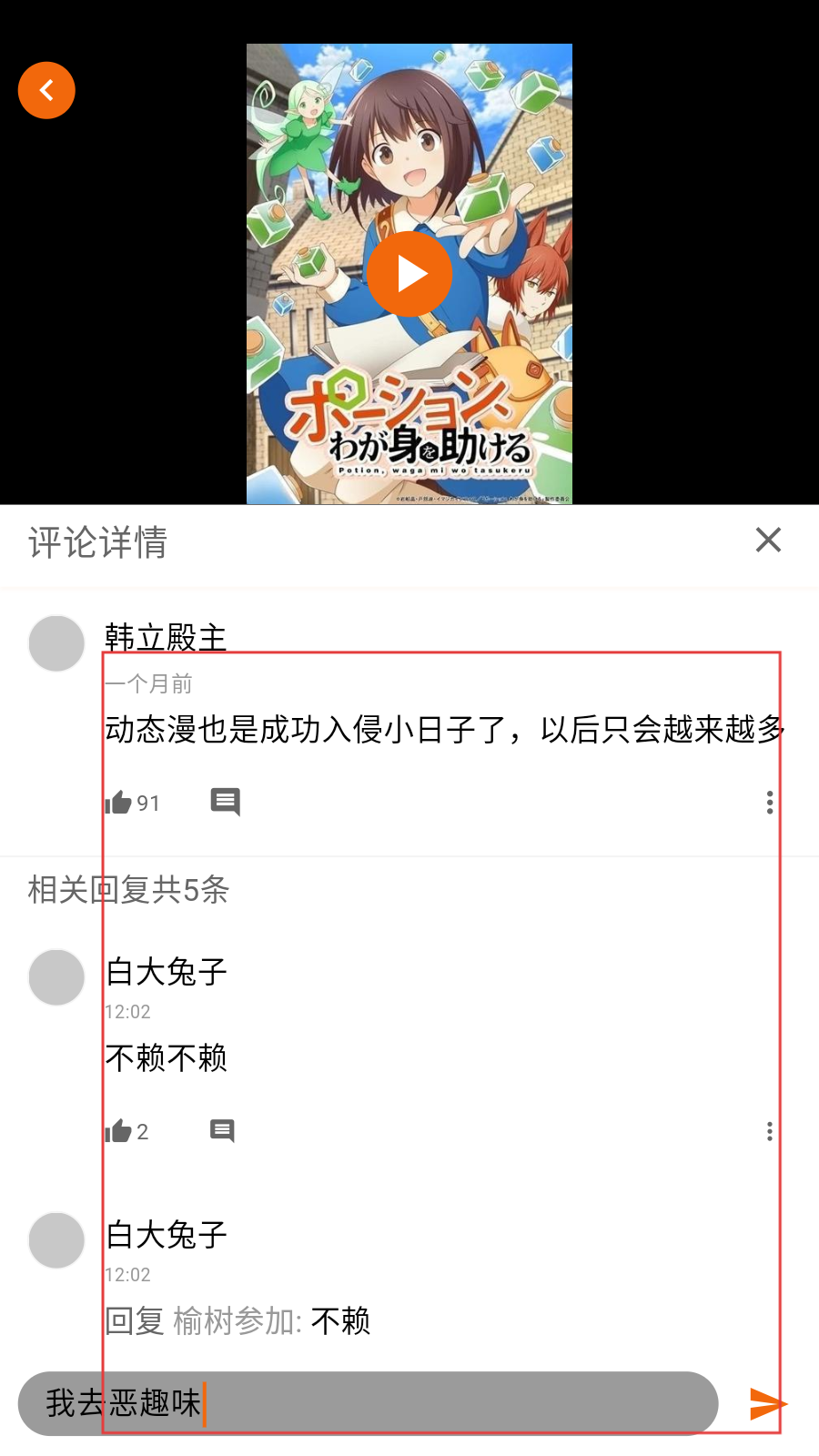Close the 评论详情 comment details panel

768,540
